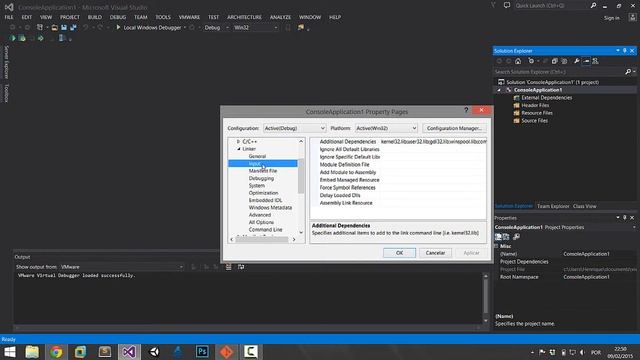
Task: Collapse the ConsoleApplication1 project node
Action: point(499,90)
